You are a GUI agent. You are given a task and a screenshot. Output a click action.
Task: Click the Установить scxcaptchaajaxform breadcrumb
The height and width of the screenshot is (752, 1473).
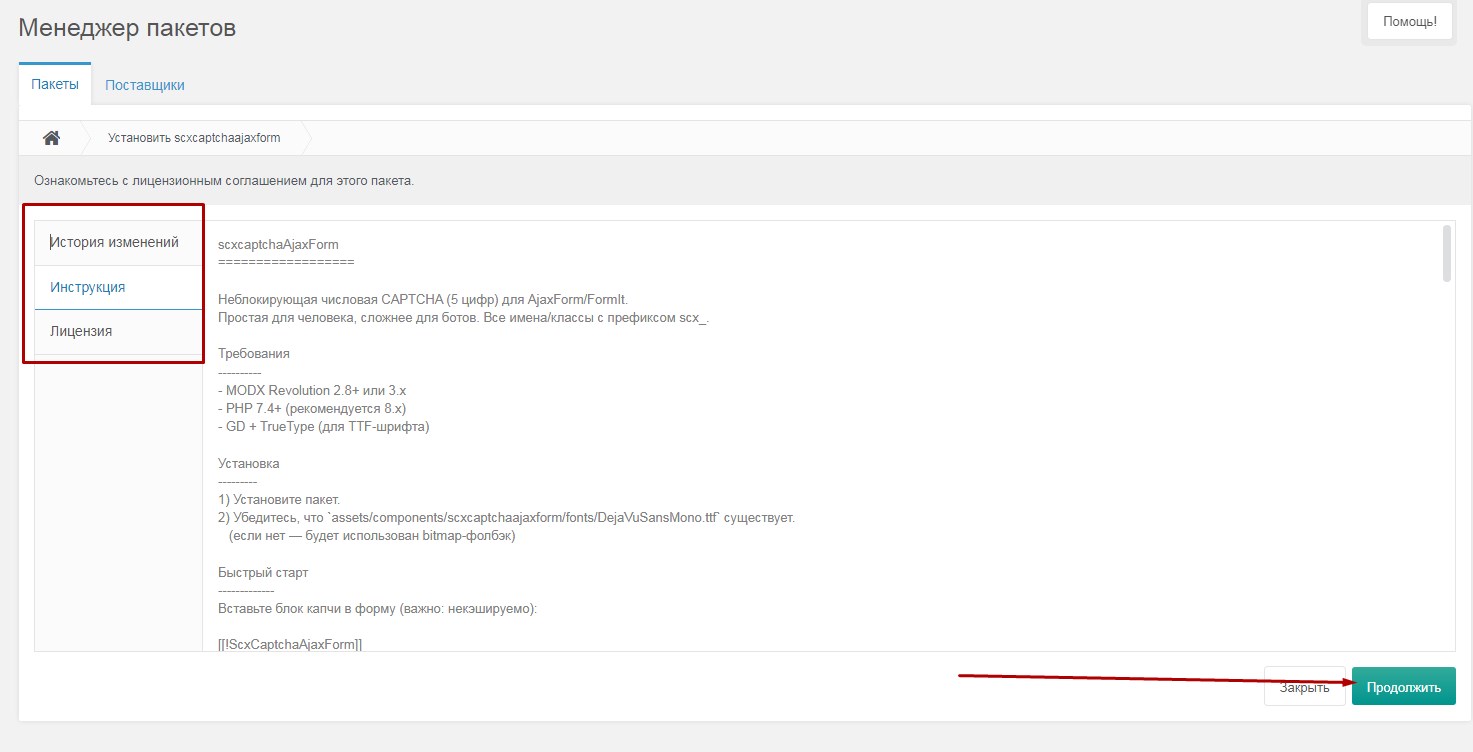194,138
